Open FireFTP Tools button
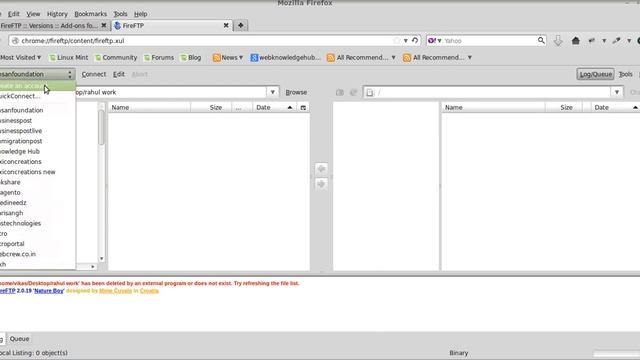This screenshot has height=360, width=640. (625, 74)
